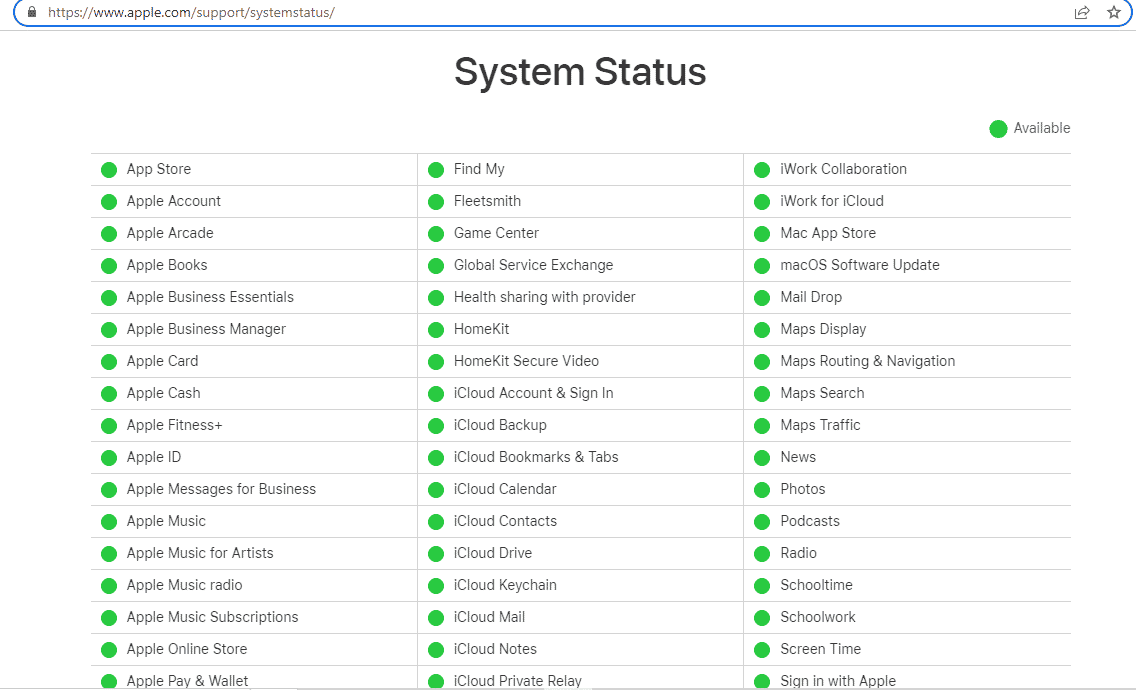Click the green status dot for Apple Card
The image size is (1136, 690).
109,362
